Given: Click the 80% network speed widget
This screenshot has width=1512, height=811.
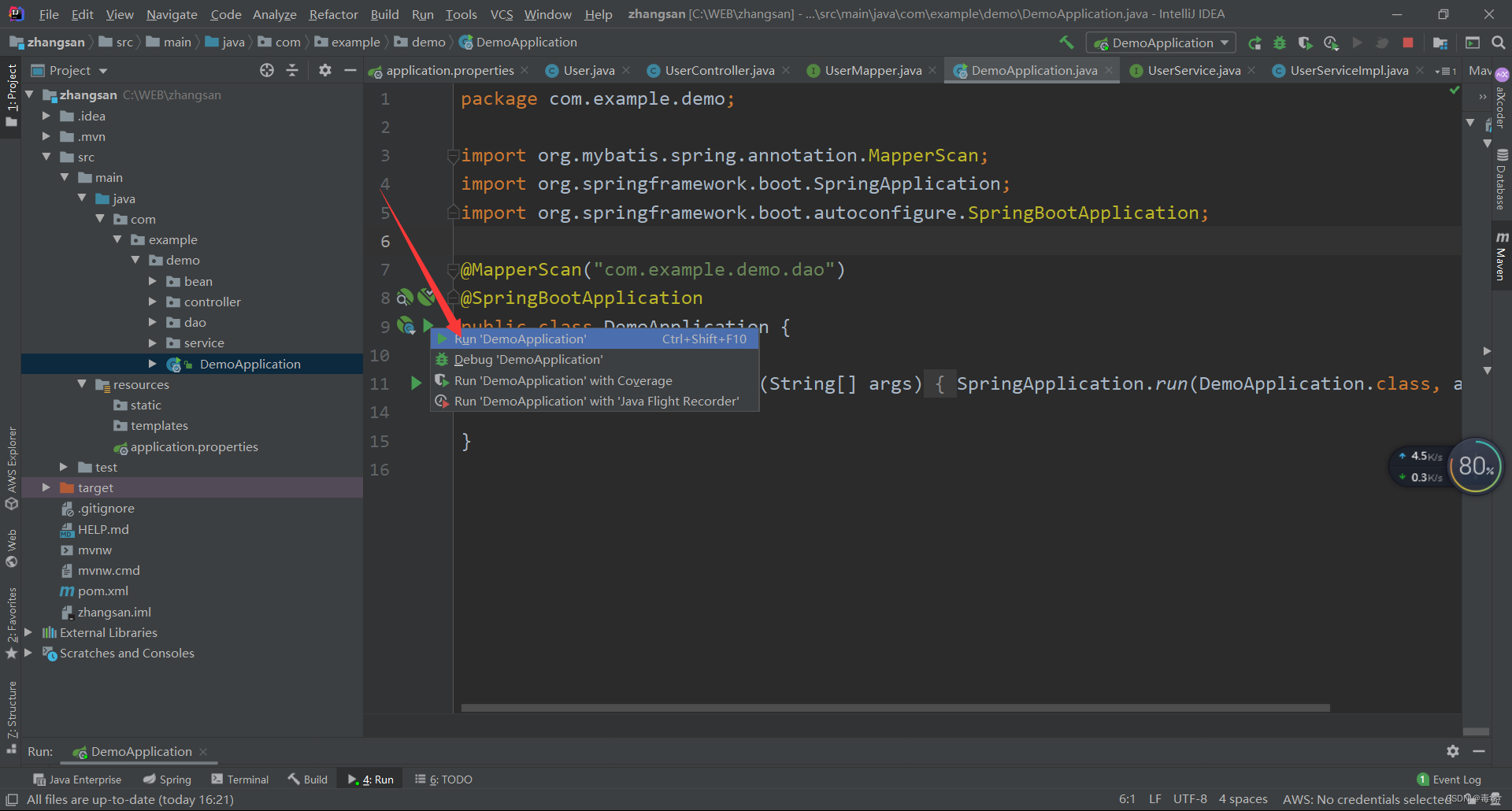Looking at the screenshot, I should coord(1475,466).
